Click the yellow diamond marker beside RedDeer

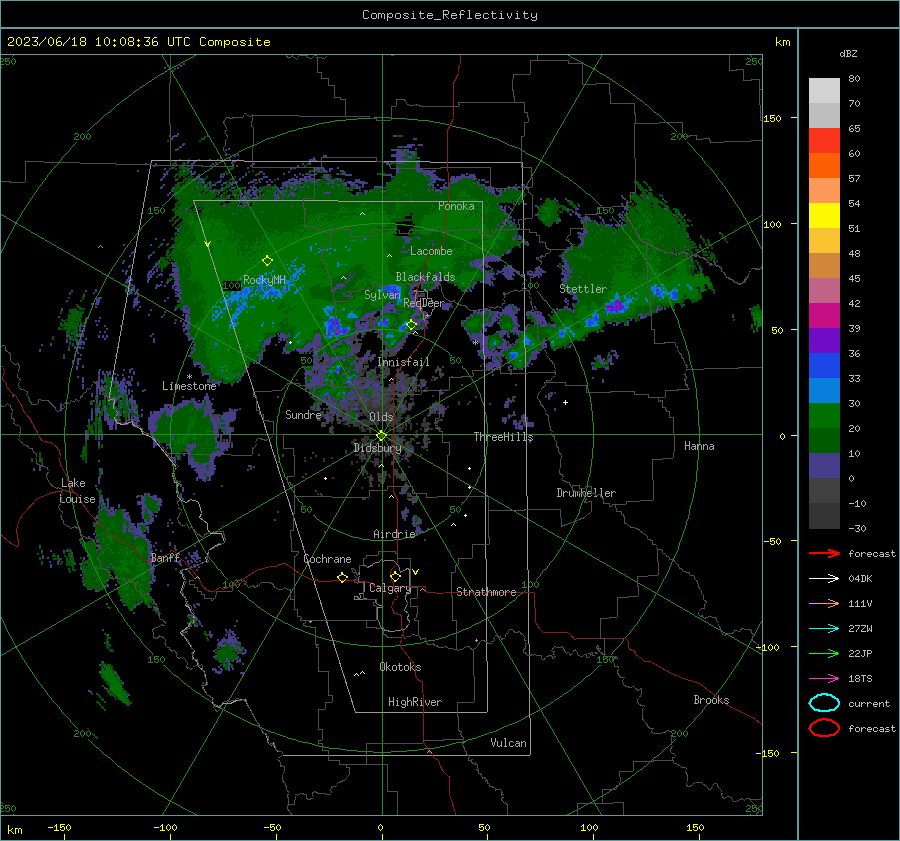coord(412,325)
